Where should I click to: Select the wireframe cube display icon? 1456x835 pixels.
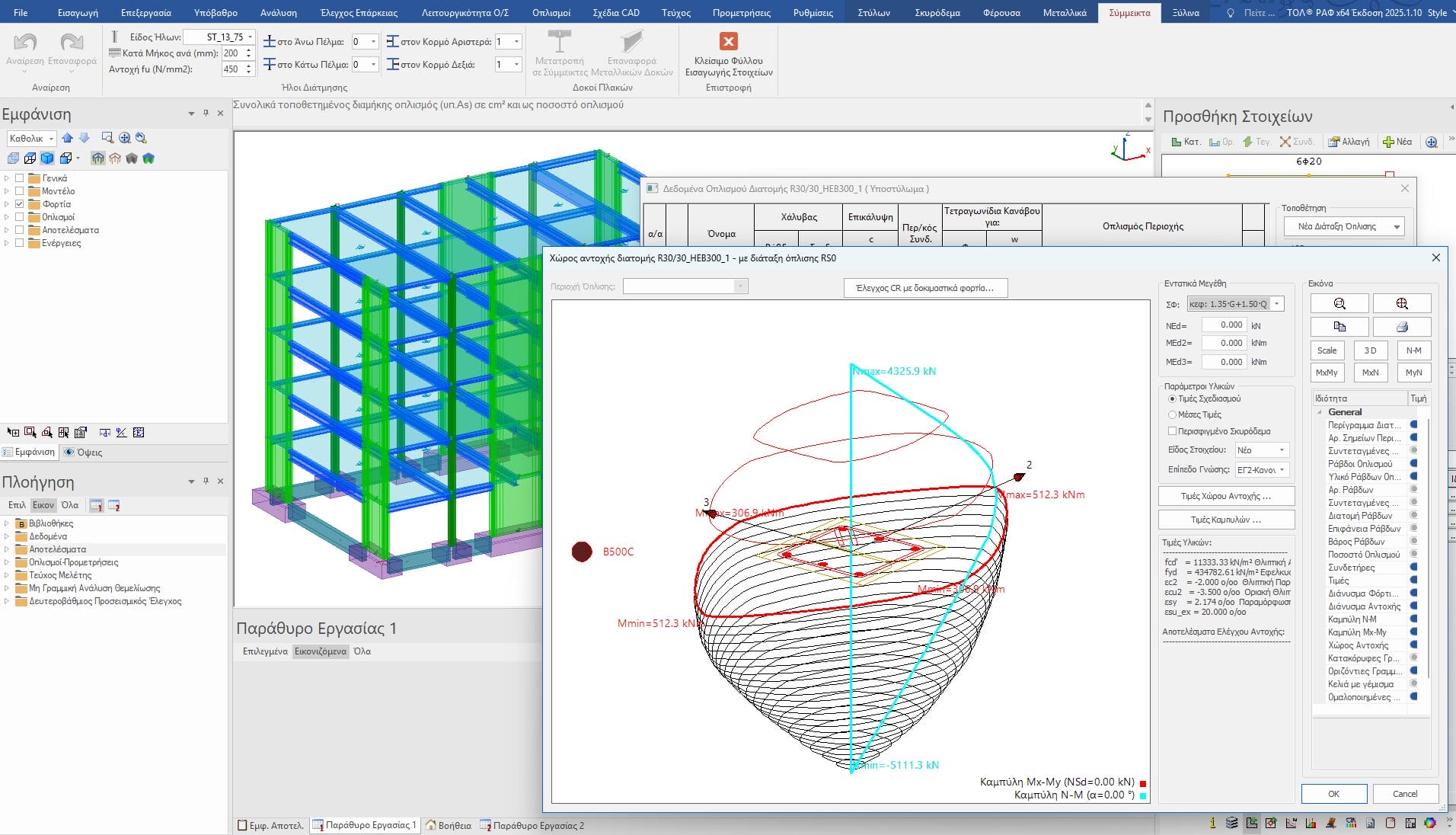(x=30, y=158)
